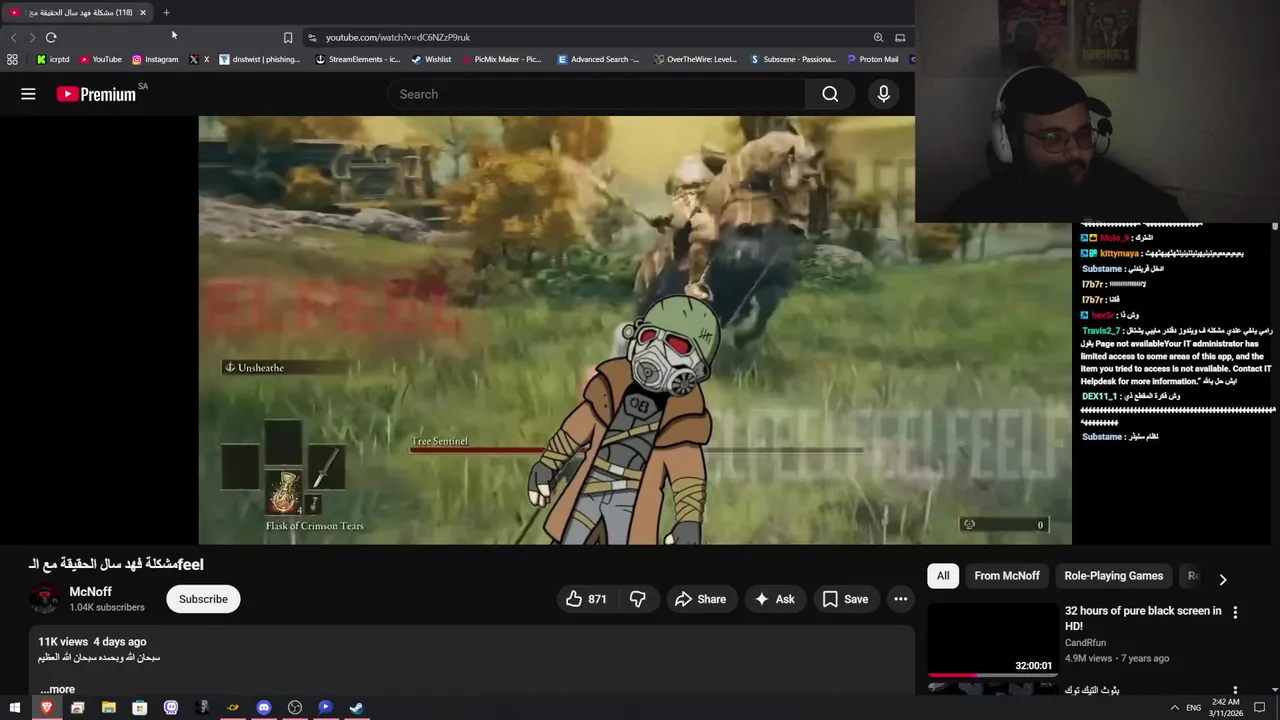Open the 32 hours of pure black screen title
Viewport: 1280px width, 720px height.
1143,618
